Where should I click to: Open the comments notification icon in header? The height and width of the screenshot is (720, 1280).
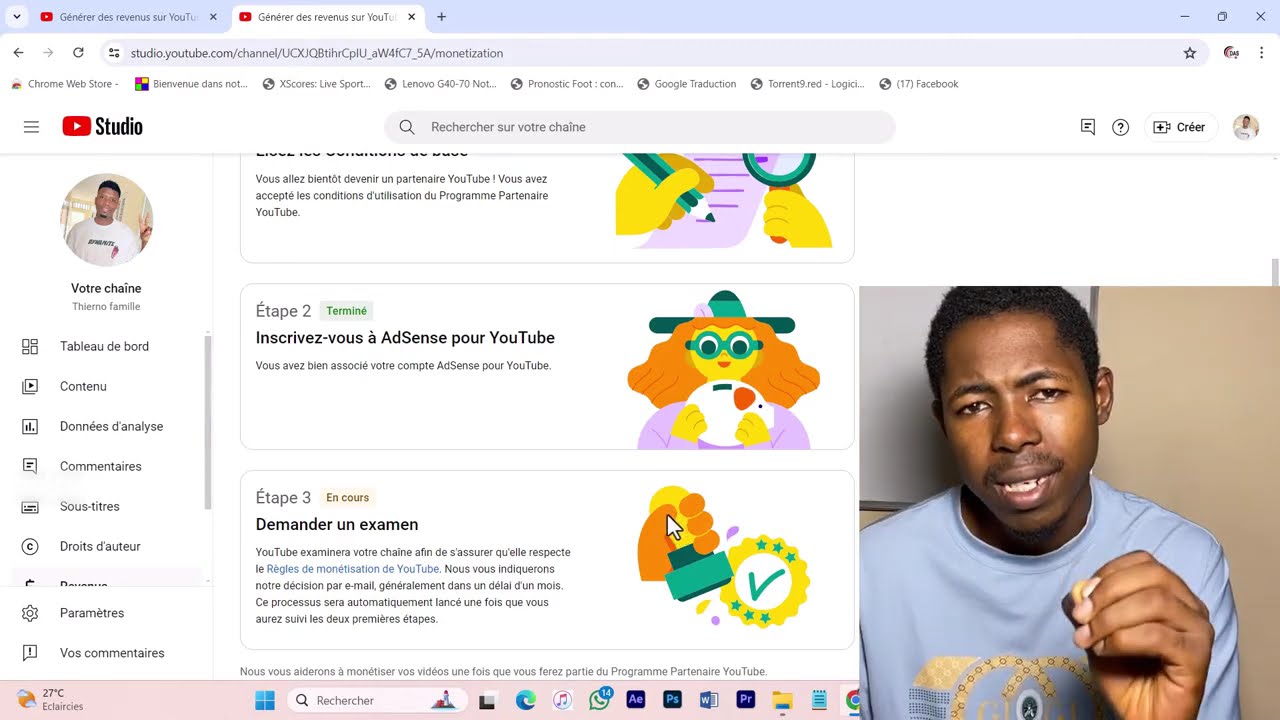click(x=1088, y=127)
